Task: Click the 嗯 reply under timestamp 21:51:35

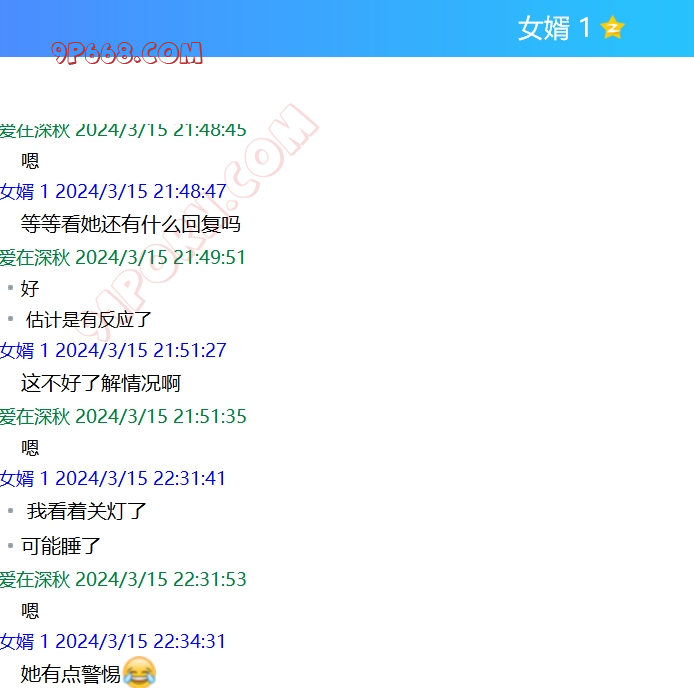Action: 30,448
